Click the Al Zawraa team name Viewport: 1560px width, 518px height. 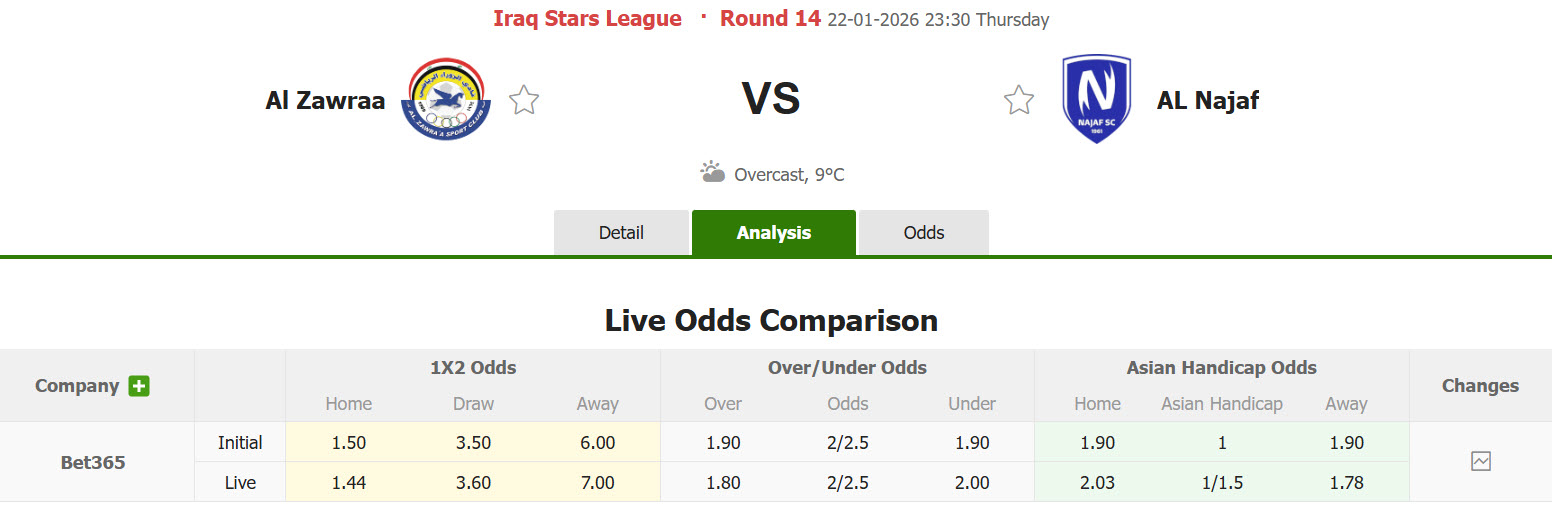[325, 100]
